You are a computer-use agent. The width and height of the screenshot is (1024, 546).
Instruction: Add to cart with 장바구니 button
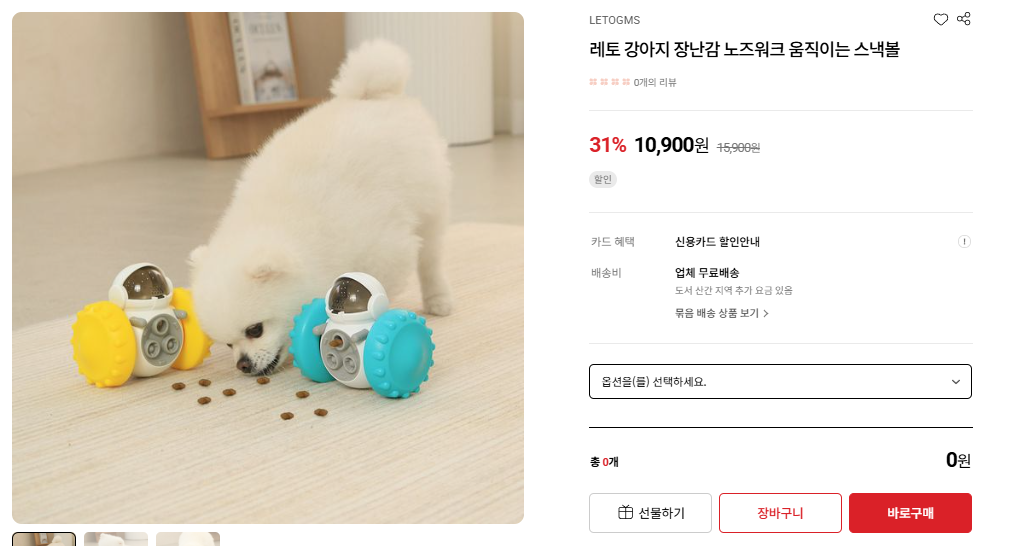point(780,513)
